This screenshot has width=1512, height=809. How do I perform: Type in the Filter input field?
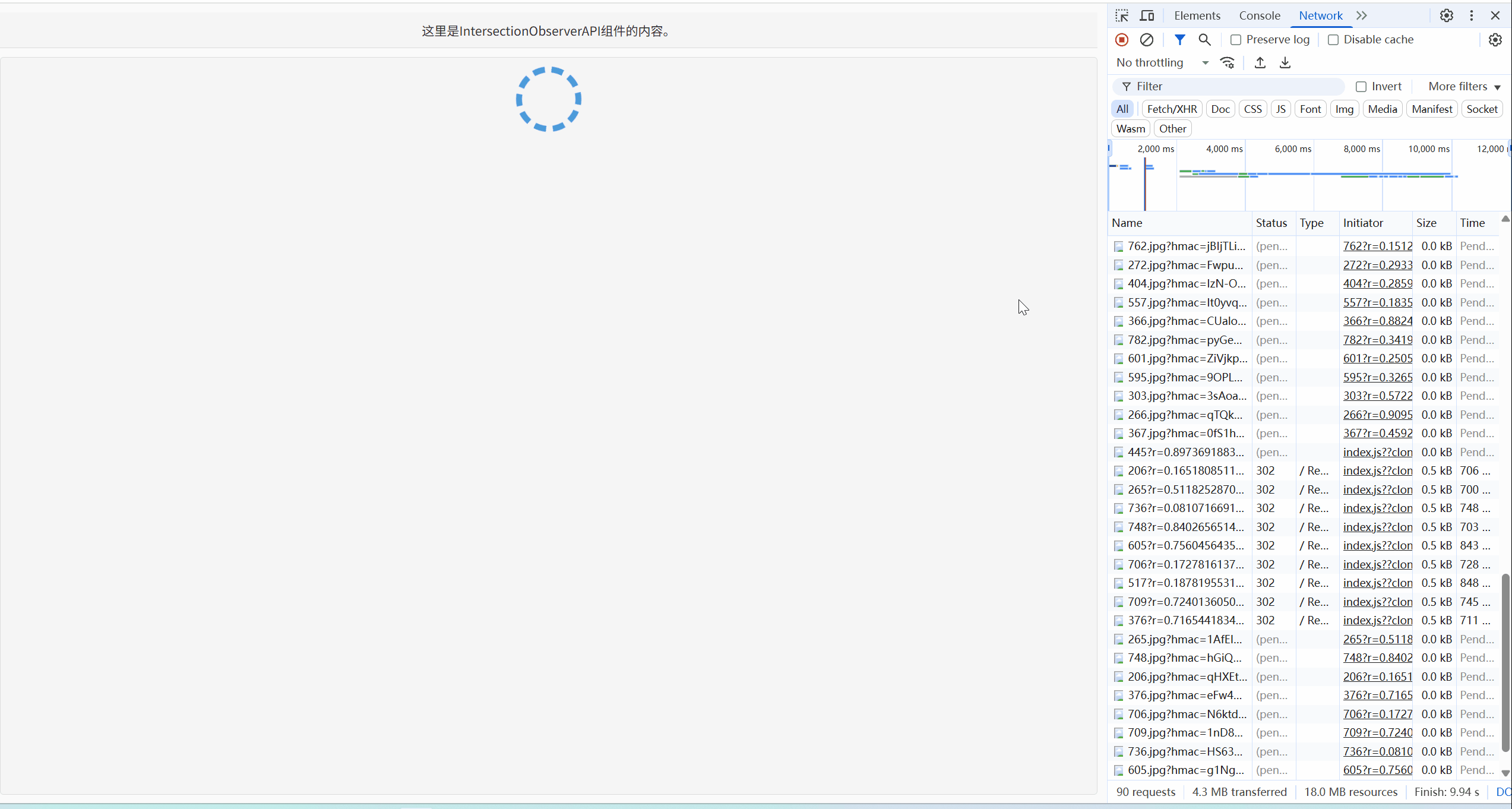click(1229, 86)
